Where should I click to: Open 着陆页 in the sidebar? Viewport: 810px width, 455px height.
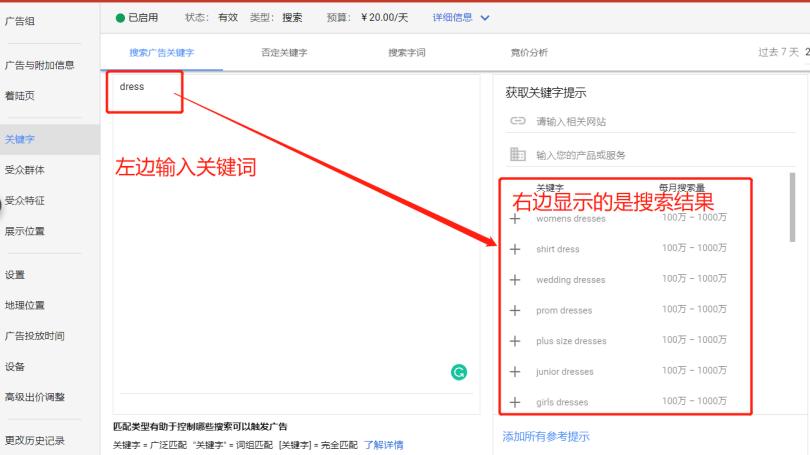[20, 96]
